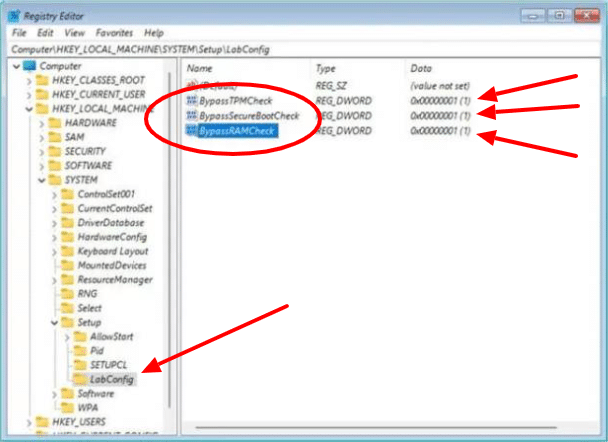Click the tree pane vertical scrollbar

point(170,240)
